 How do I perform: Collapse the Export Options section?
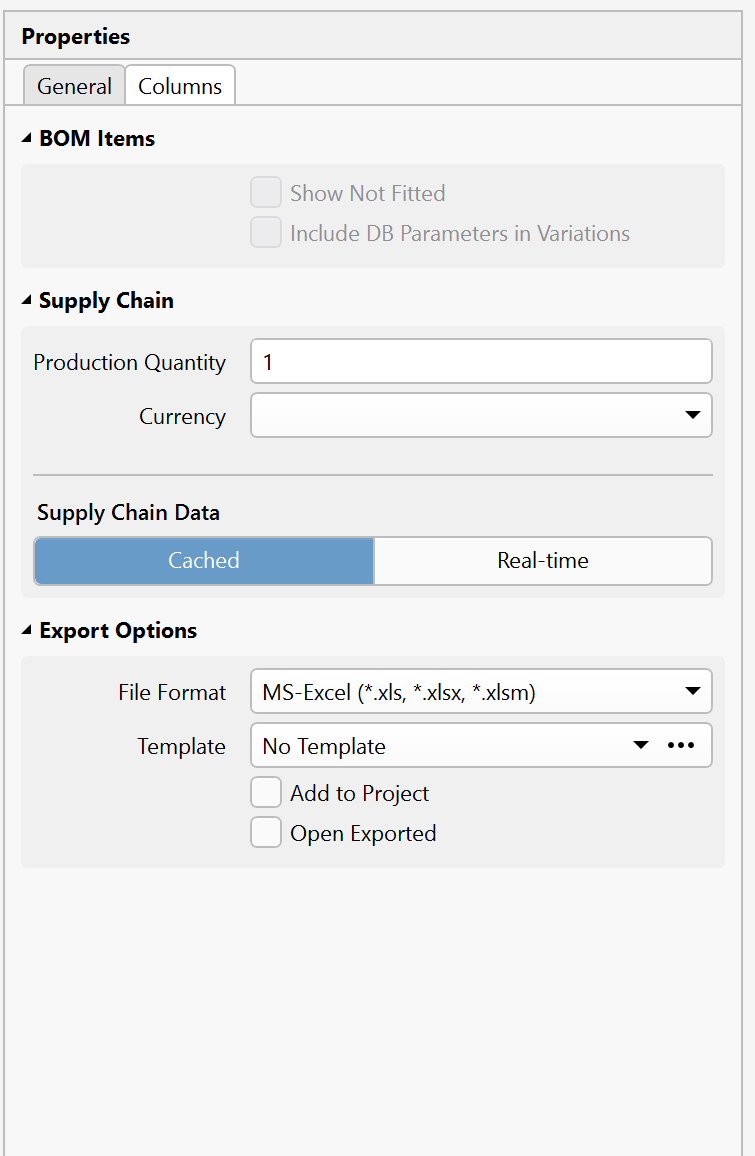pos(27,631)
